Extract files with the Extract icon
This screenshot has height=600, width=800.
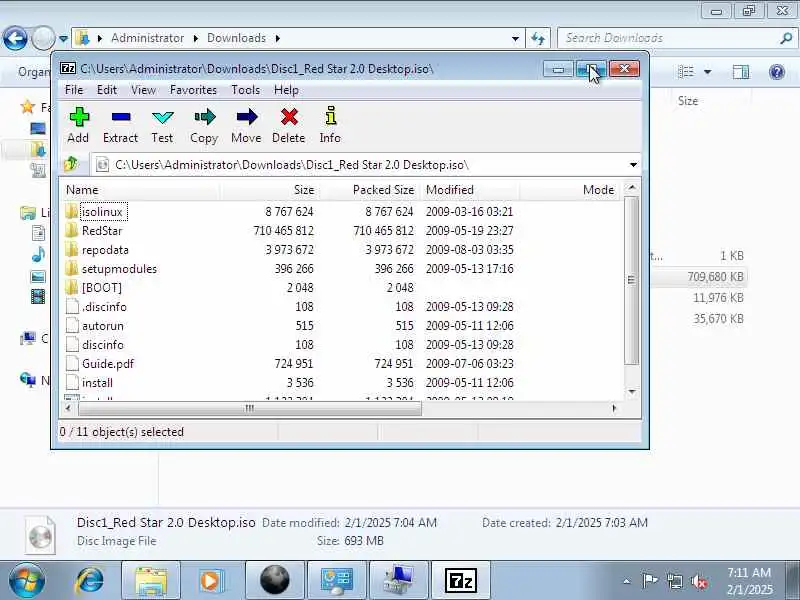[121, 117]
